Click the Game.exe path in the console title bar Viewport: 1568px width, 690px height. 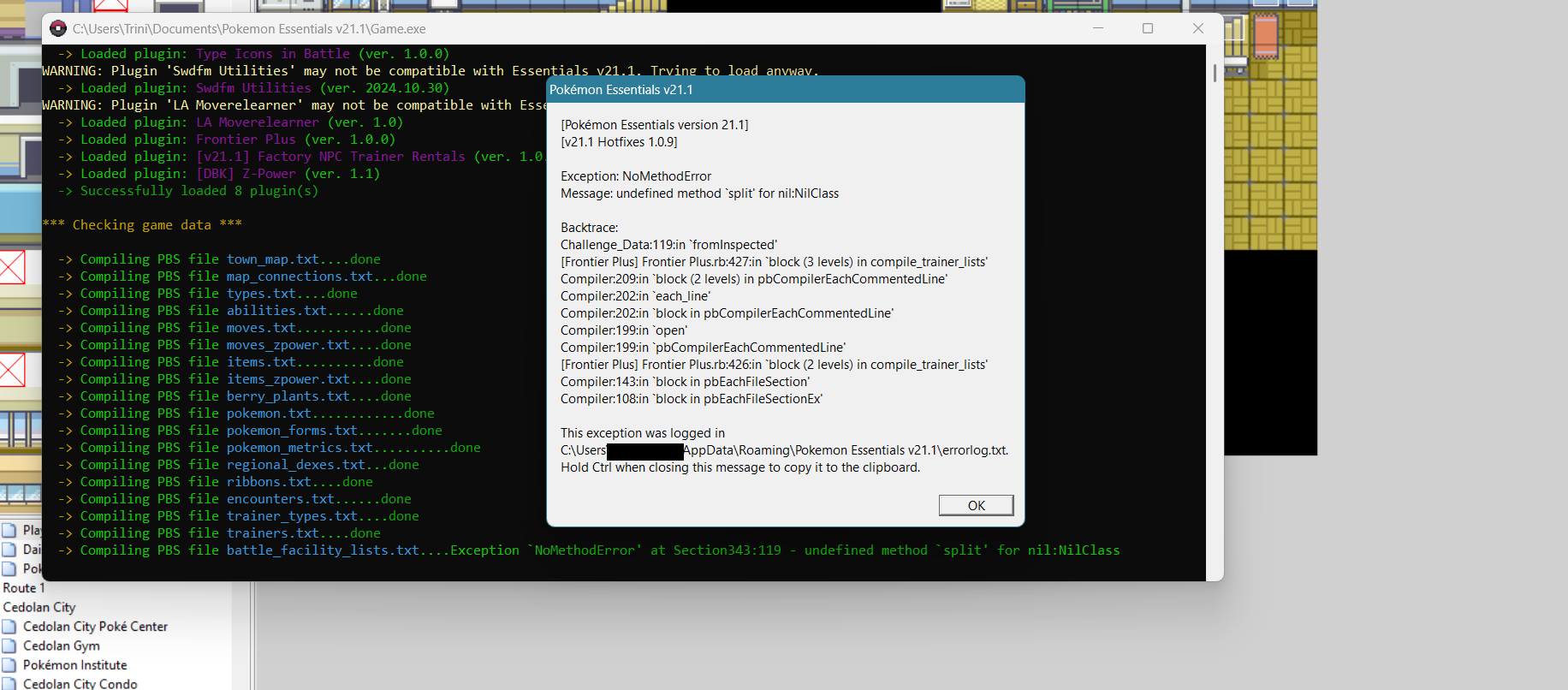(249, 29)
